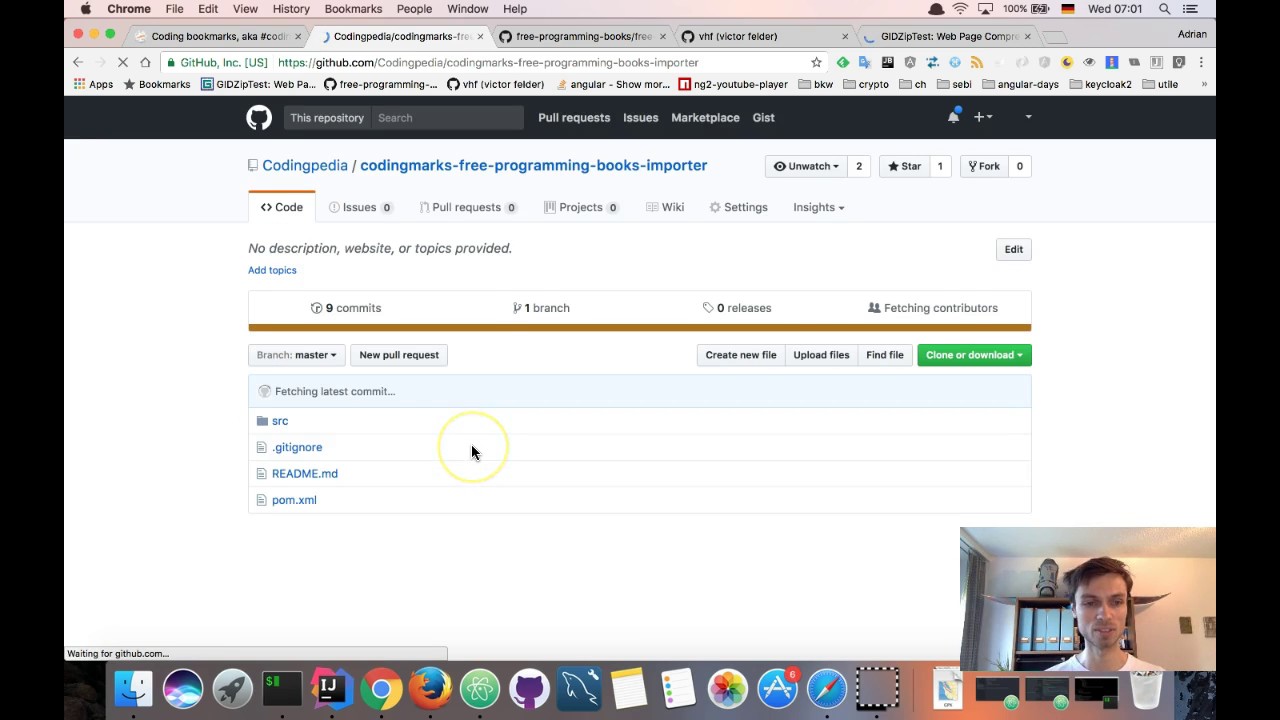Switch to the Issues repository tab
The image size is (1280, 720).
click(360, 207)
